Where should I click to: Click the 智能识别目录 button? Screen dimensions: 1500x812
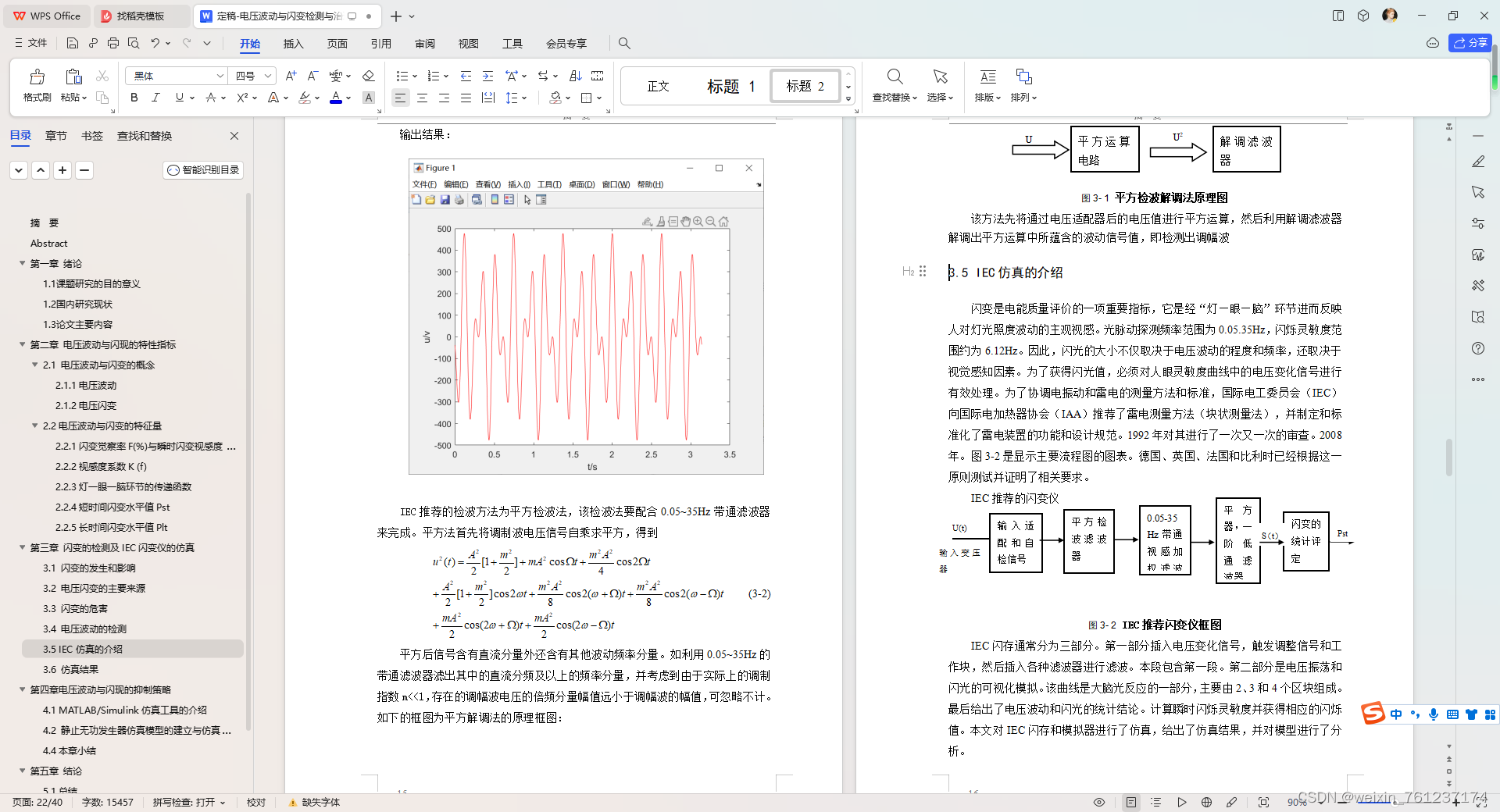point(203,169)
